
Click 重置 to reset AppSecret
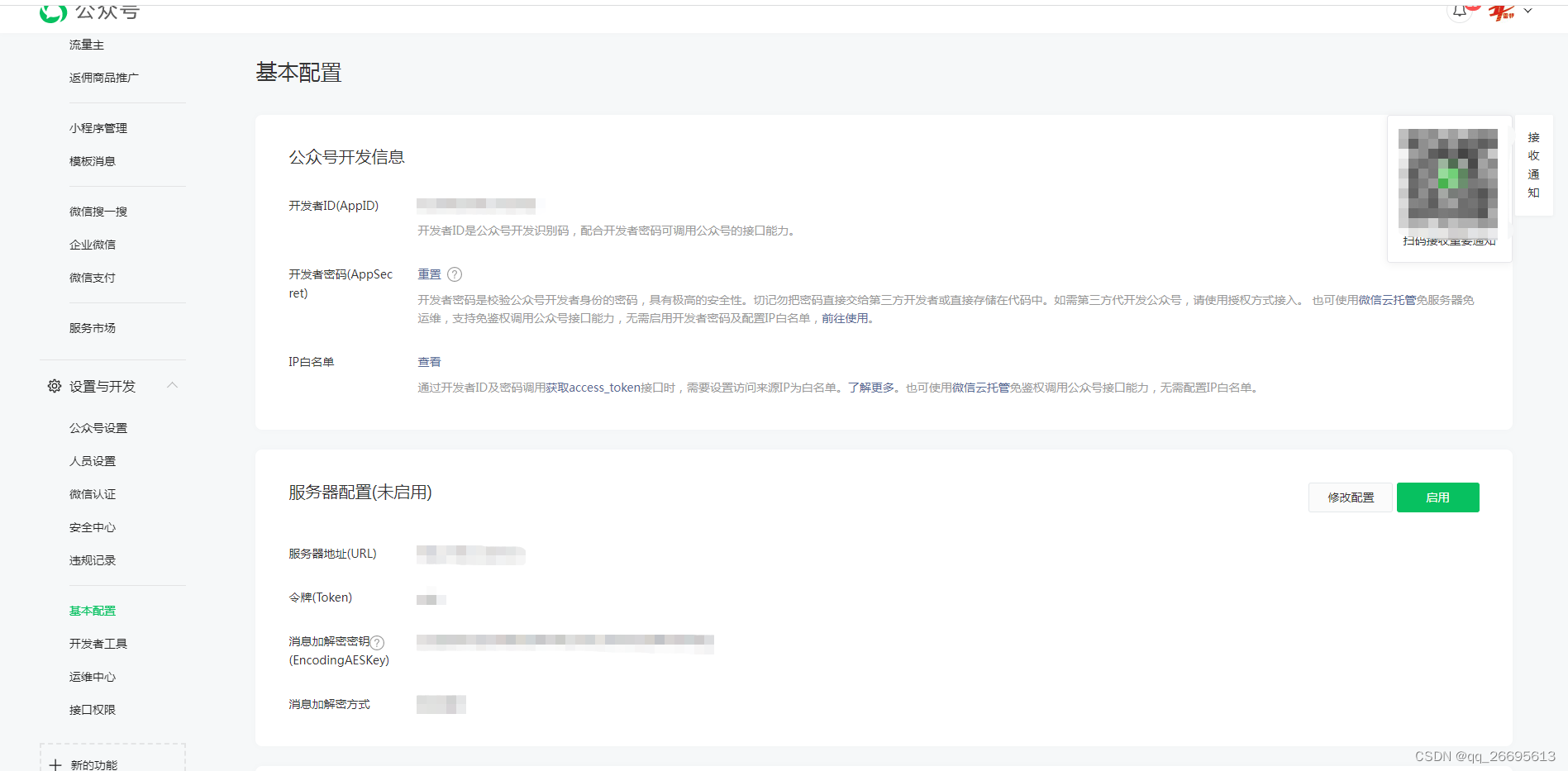pos(429,274)
